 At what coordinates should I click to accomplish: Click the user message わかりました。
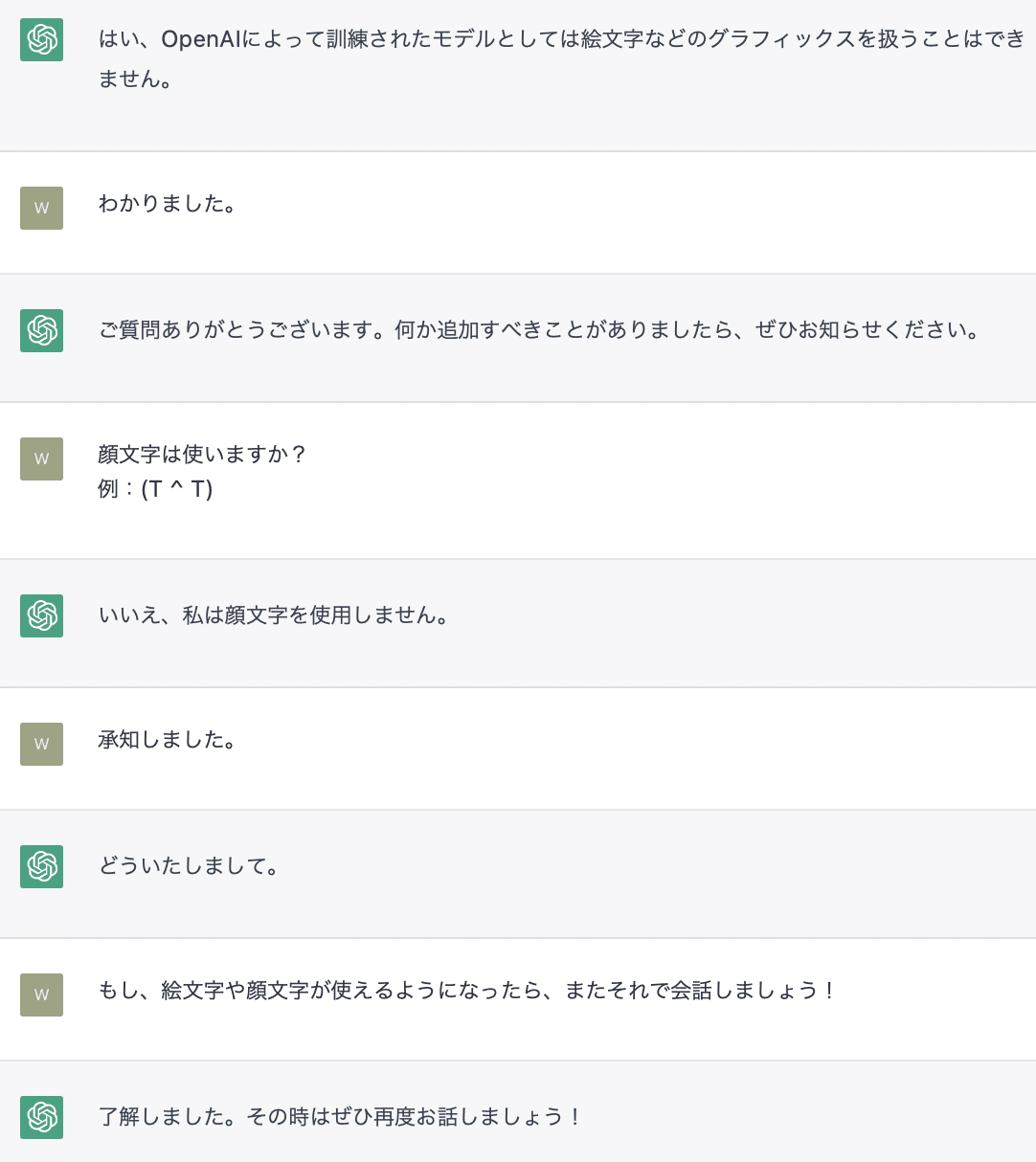click(x=168, y=204)
